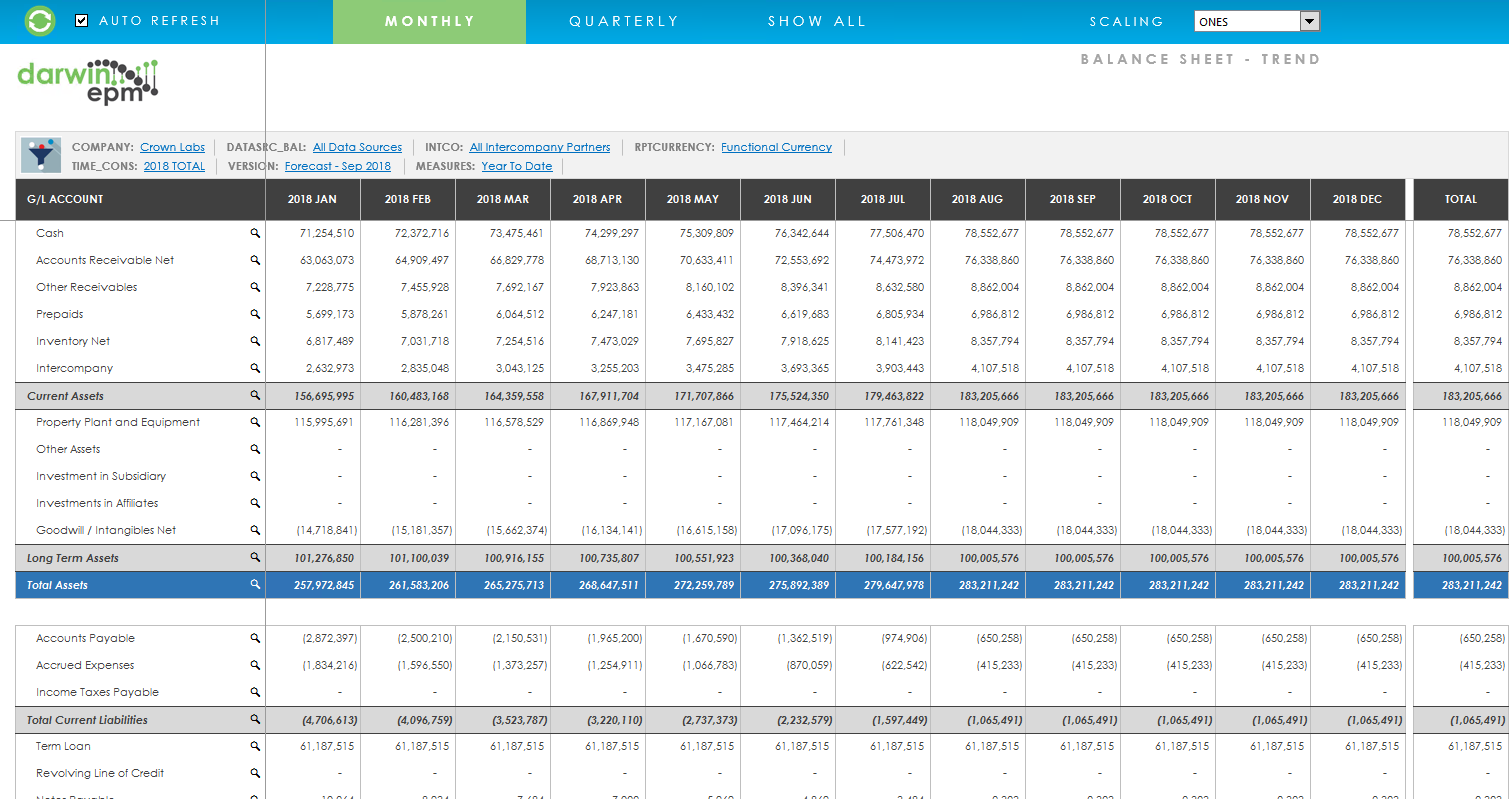1509x799 pixels.
Task: Drill into Long Term Assets magnifier
Action: coord(255,558)
